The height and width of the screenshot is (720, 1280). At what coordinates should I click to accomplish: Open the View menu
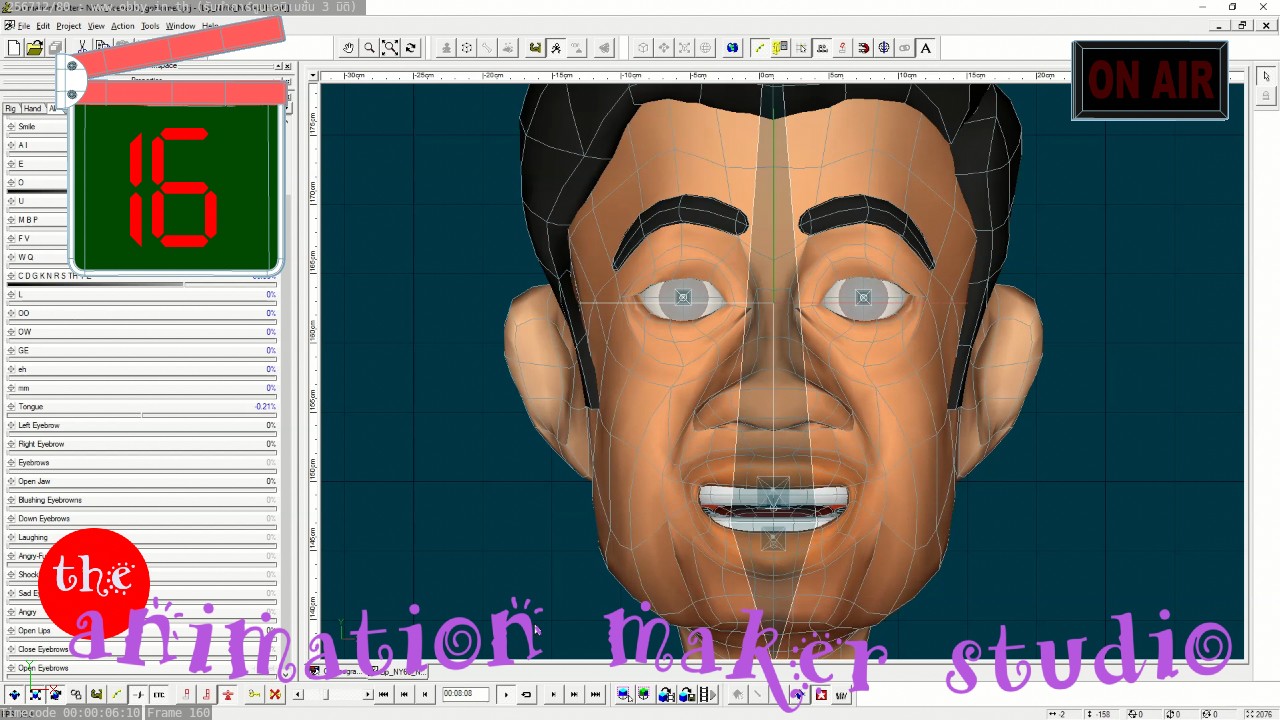[96, 26]
